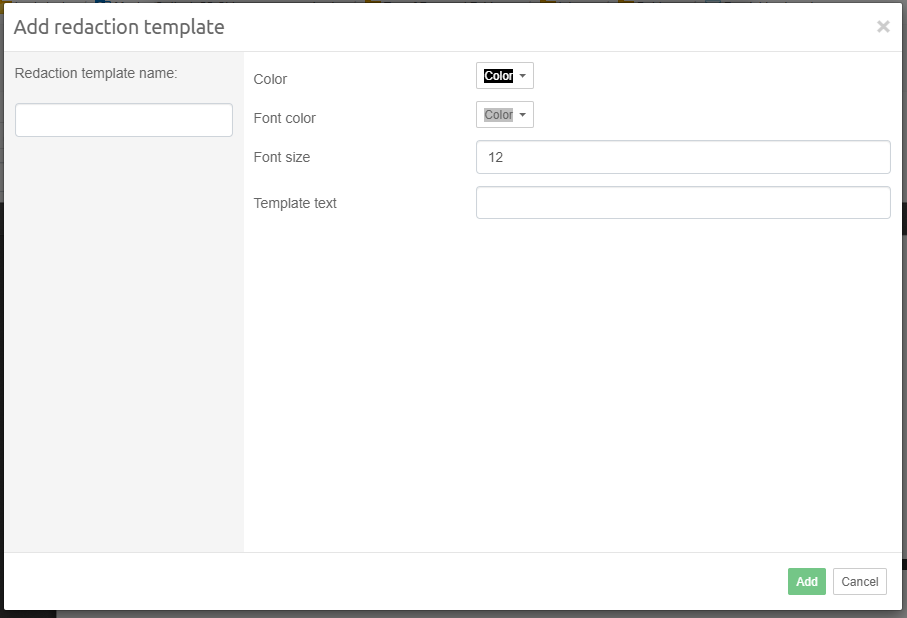The width and height of the screenshot is (907, 618).
Task: Cancel adding the redaction template
Action: [859, 582]
